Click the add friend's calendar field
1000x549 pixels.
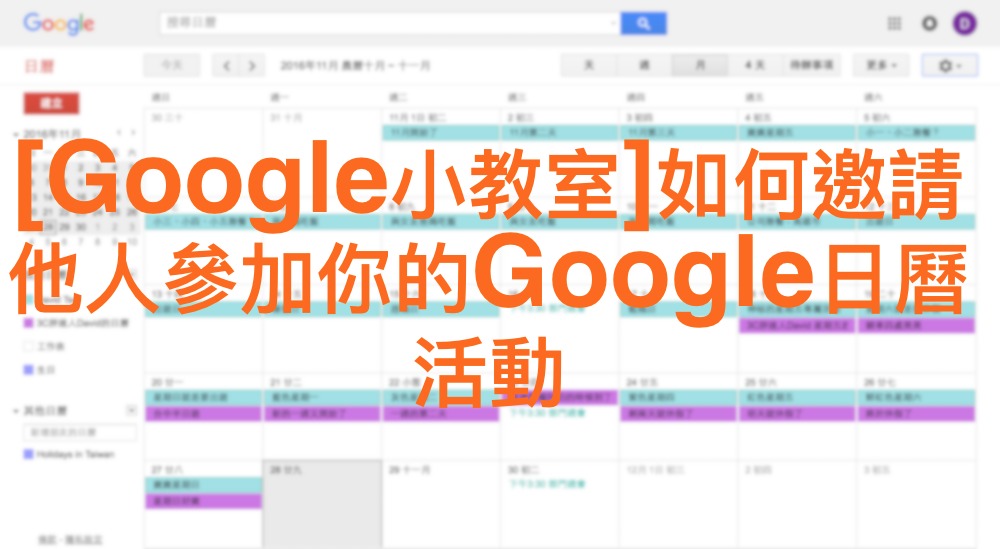tap(80, 432)
